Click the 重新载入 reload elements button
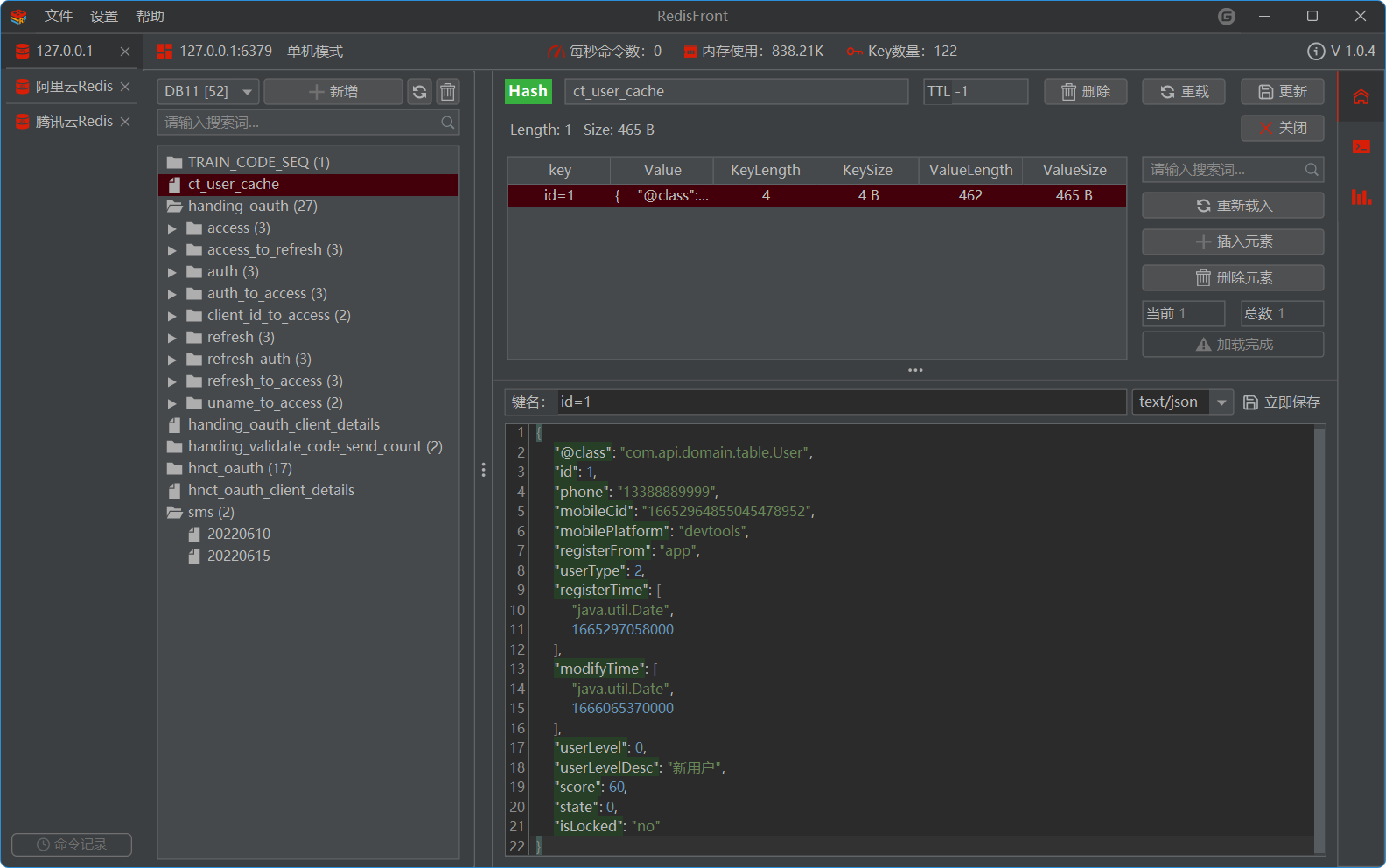Viewport: 1386px width, 868px height. [1233, 206]
